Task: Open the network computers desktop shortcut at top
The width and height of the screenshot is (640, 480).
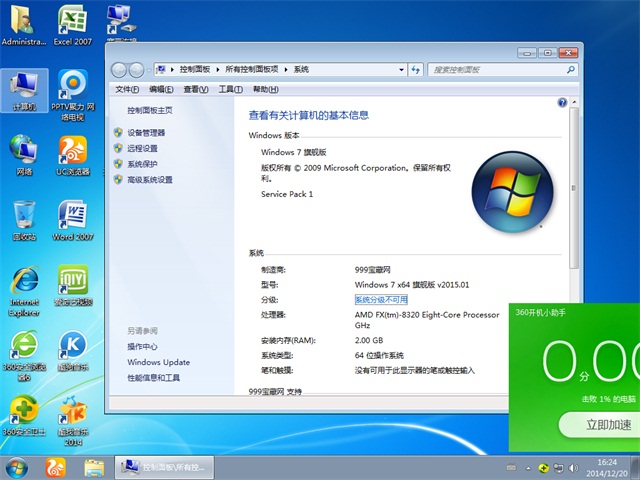Action: point(121,21)
